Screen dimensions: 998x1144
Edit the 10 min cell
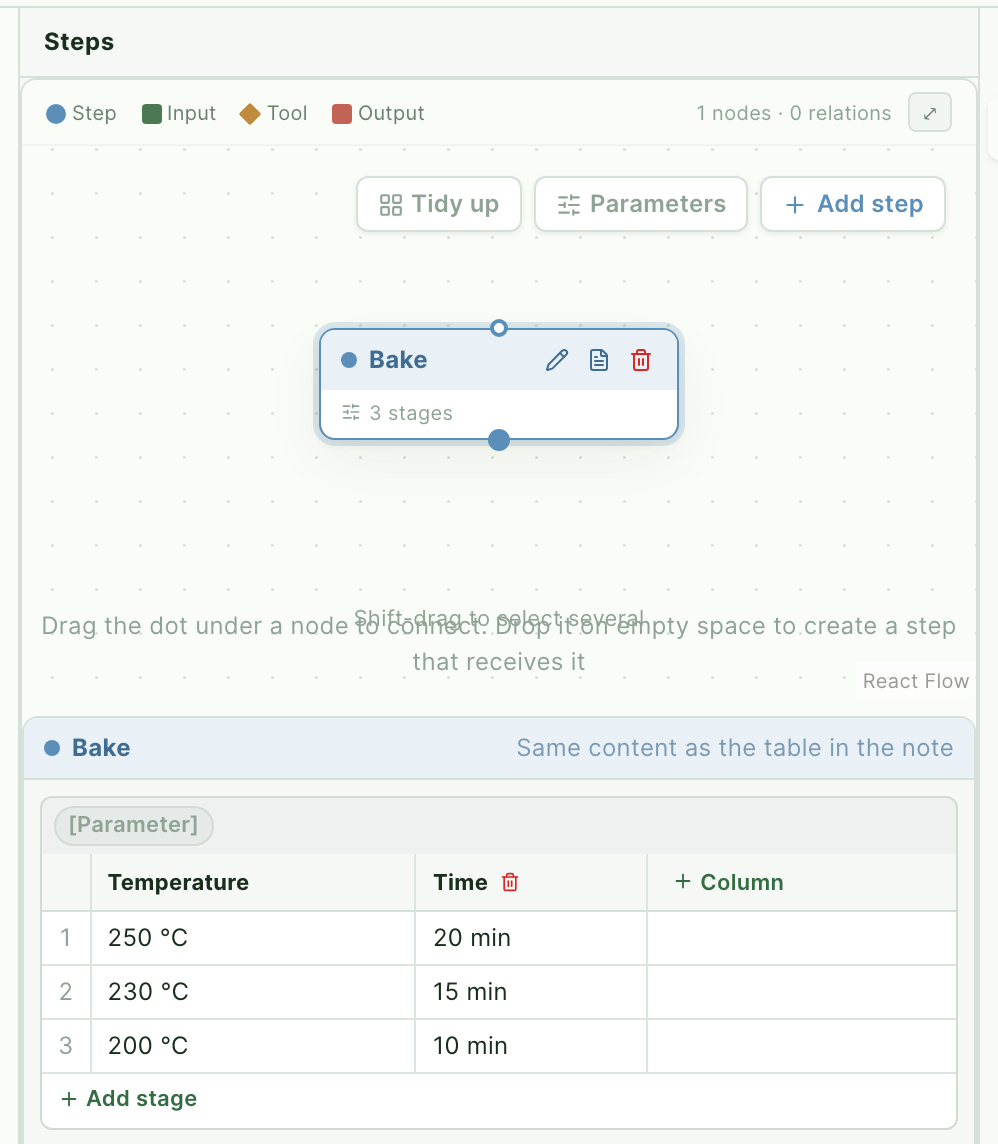(x=531, y=1046)
